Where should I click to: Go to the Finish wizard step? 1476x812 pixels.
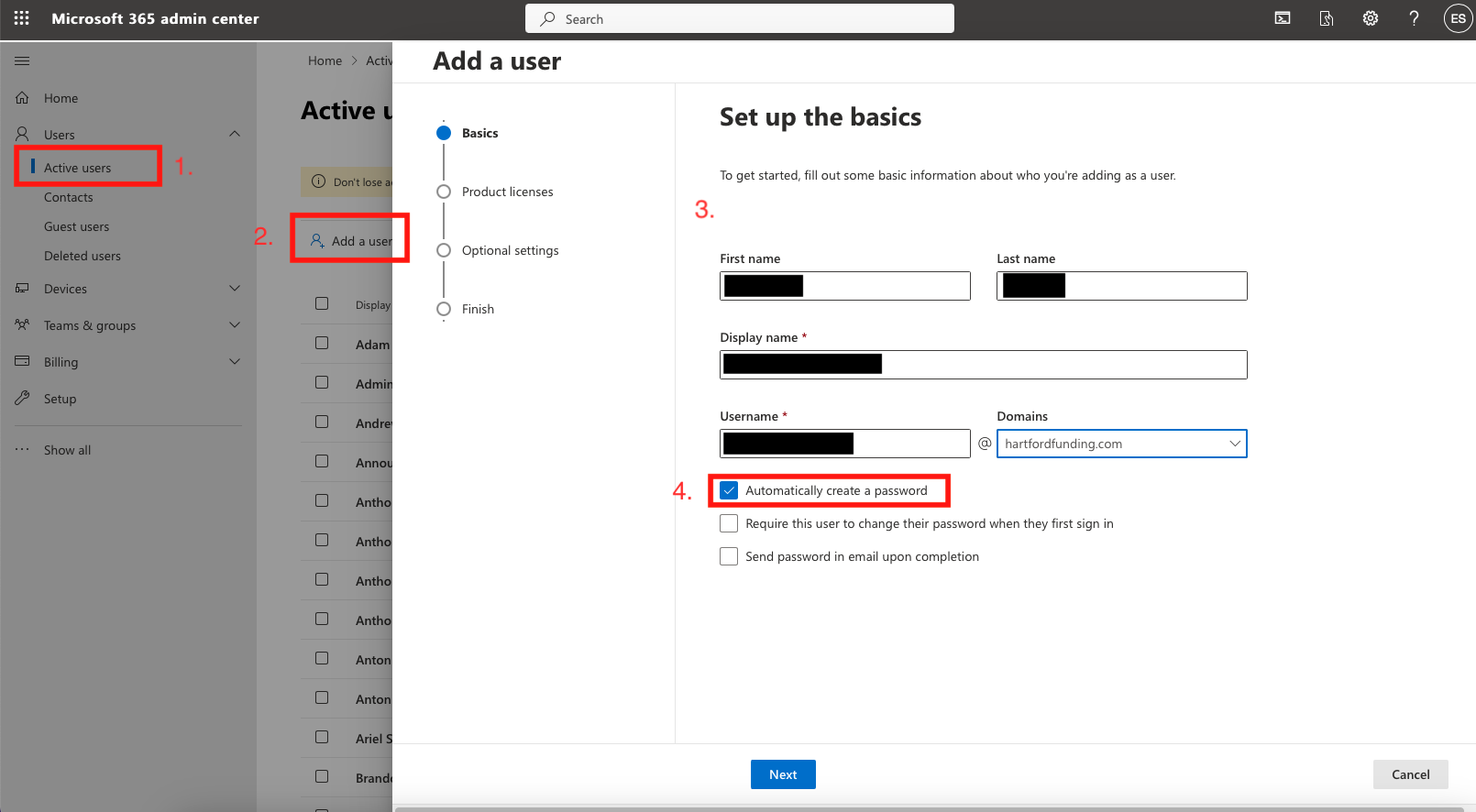478,309
